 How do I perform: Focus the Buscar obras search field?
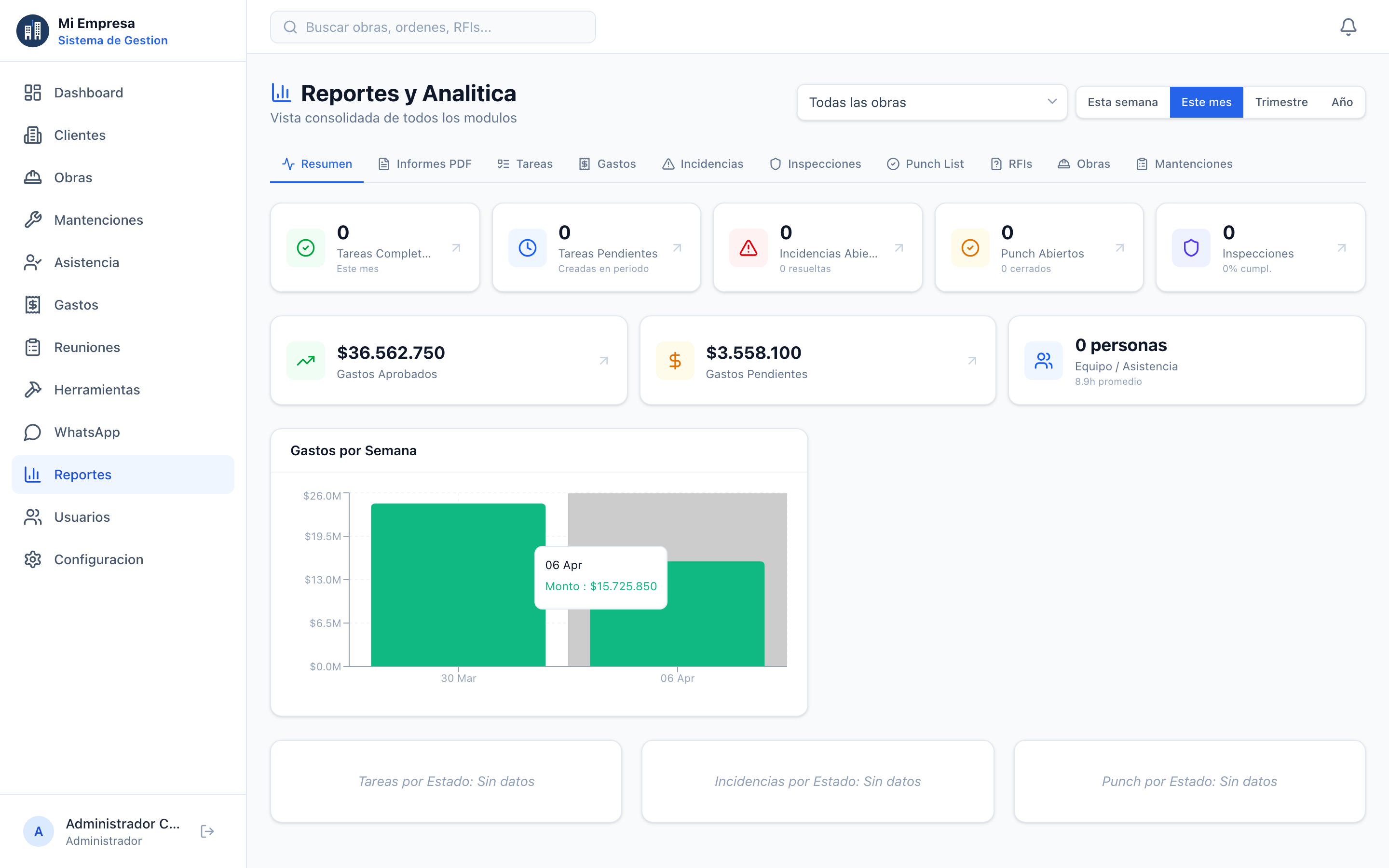(x=434, y=27)
